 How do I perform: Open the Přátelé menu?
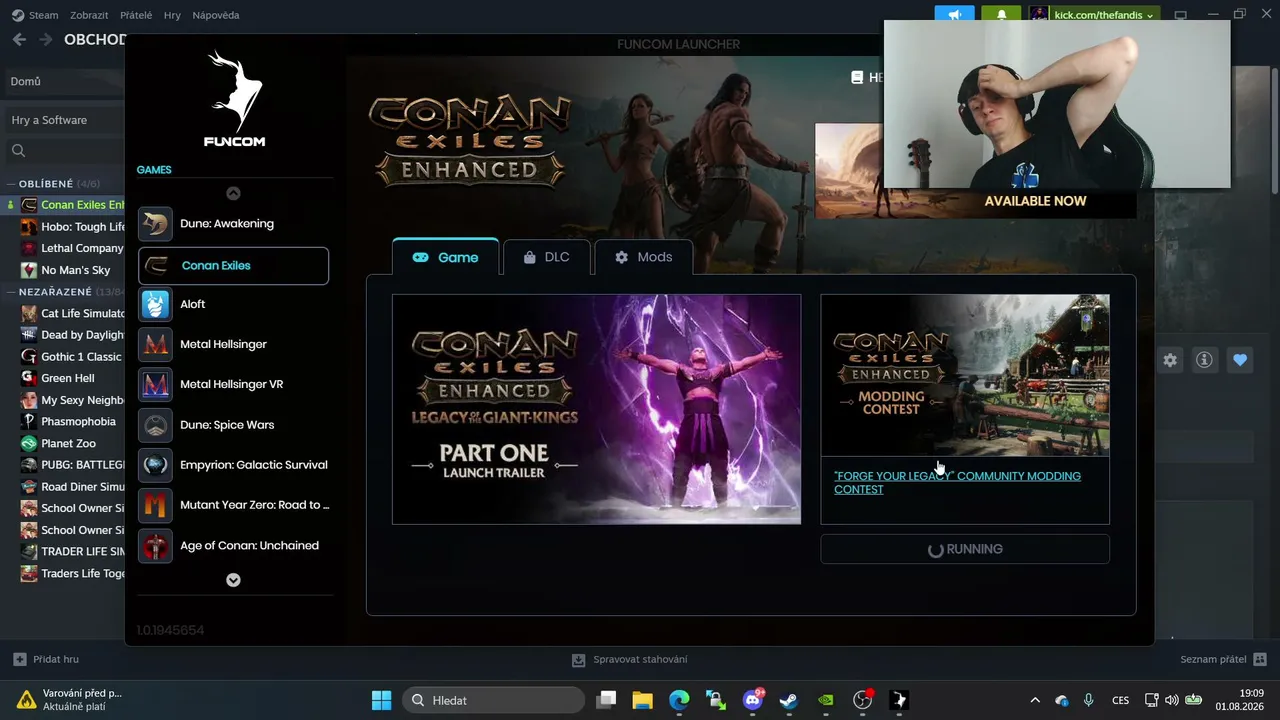136,15
